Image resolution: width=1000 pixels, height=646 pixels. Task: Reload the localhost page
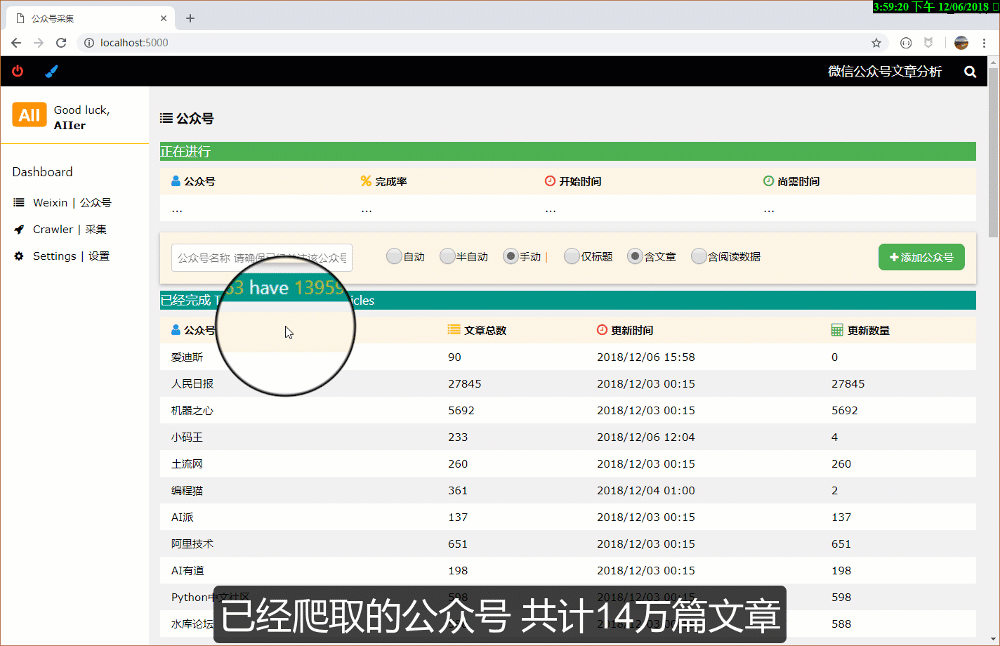tap(61, 43)
